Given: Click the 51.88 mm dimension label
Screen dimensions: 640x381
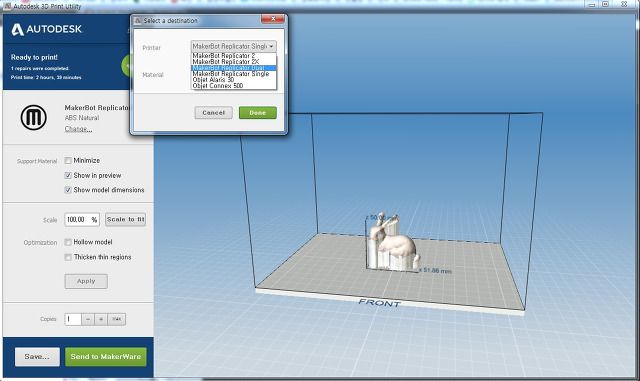Looking at the screenshot, I should coord(435,270).
